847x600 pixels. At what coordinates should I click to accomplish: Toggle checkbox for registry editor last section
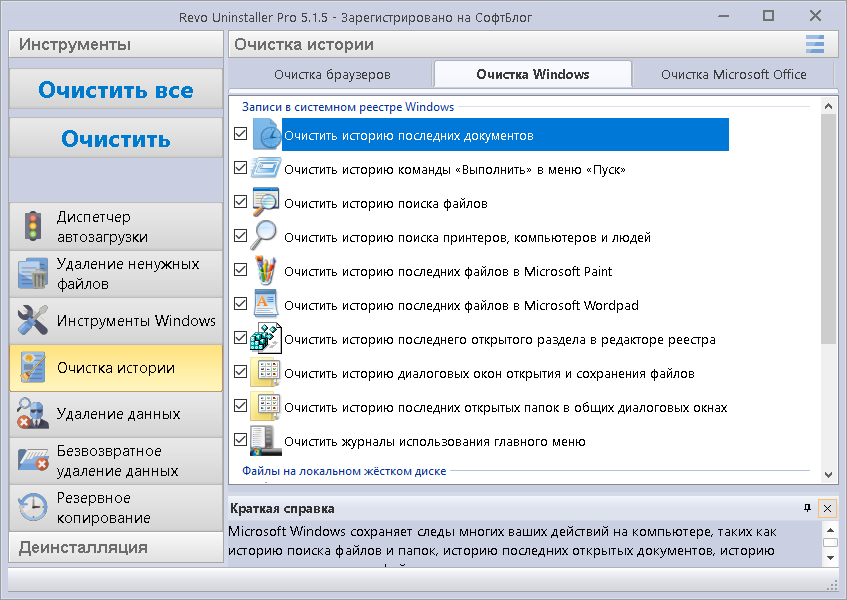point(241,338)
